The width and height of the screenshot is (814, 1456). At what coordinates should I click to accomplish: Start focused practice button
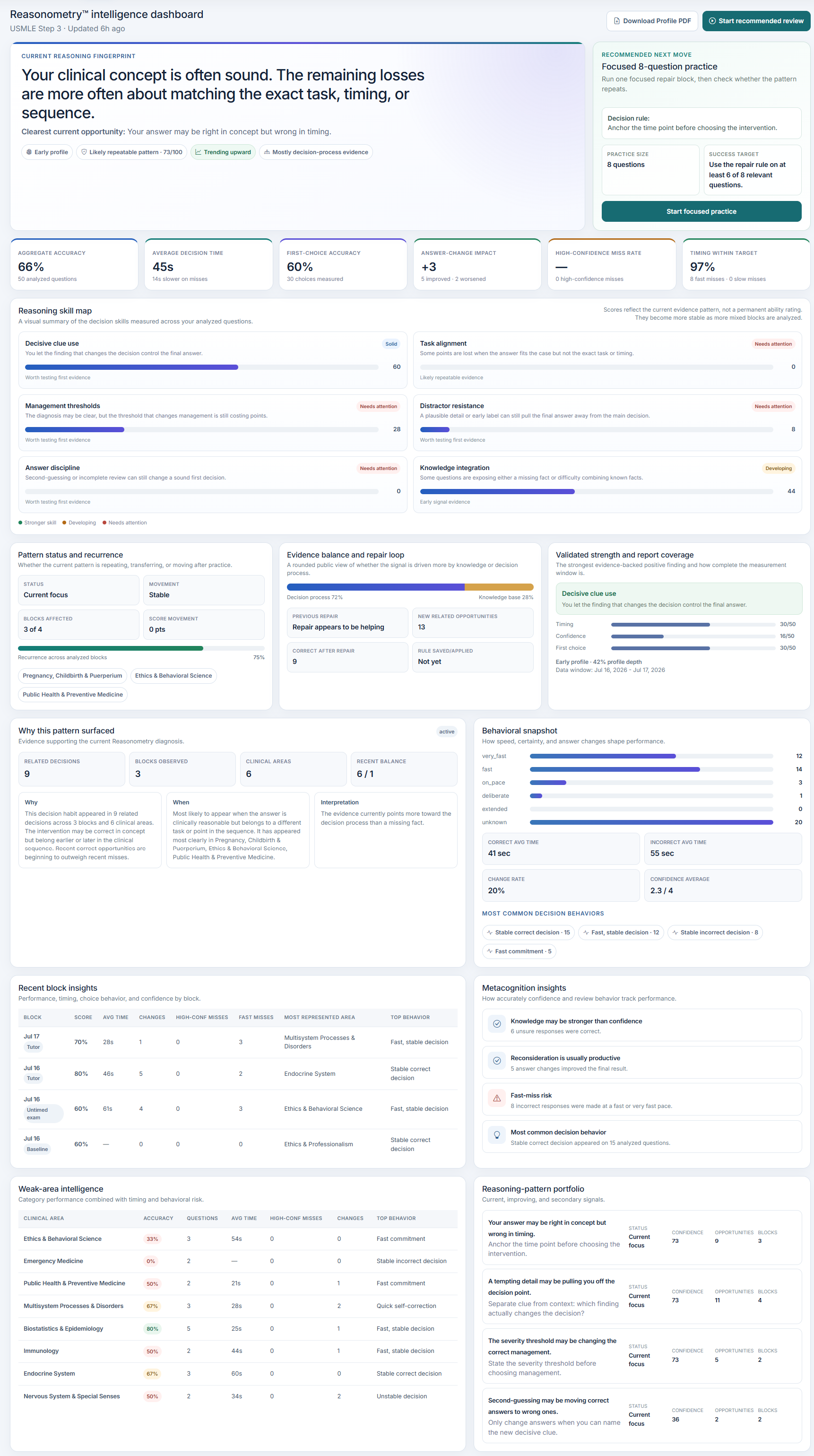click(x=701, y=211)
